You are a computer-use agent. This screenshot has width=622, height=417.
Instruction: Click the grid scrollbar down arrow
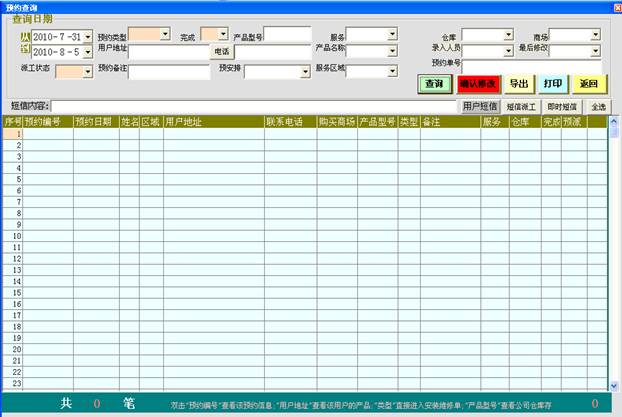(614, 386)
